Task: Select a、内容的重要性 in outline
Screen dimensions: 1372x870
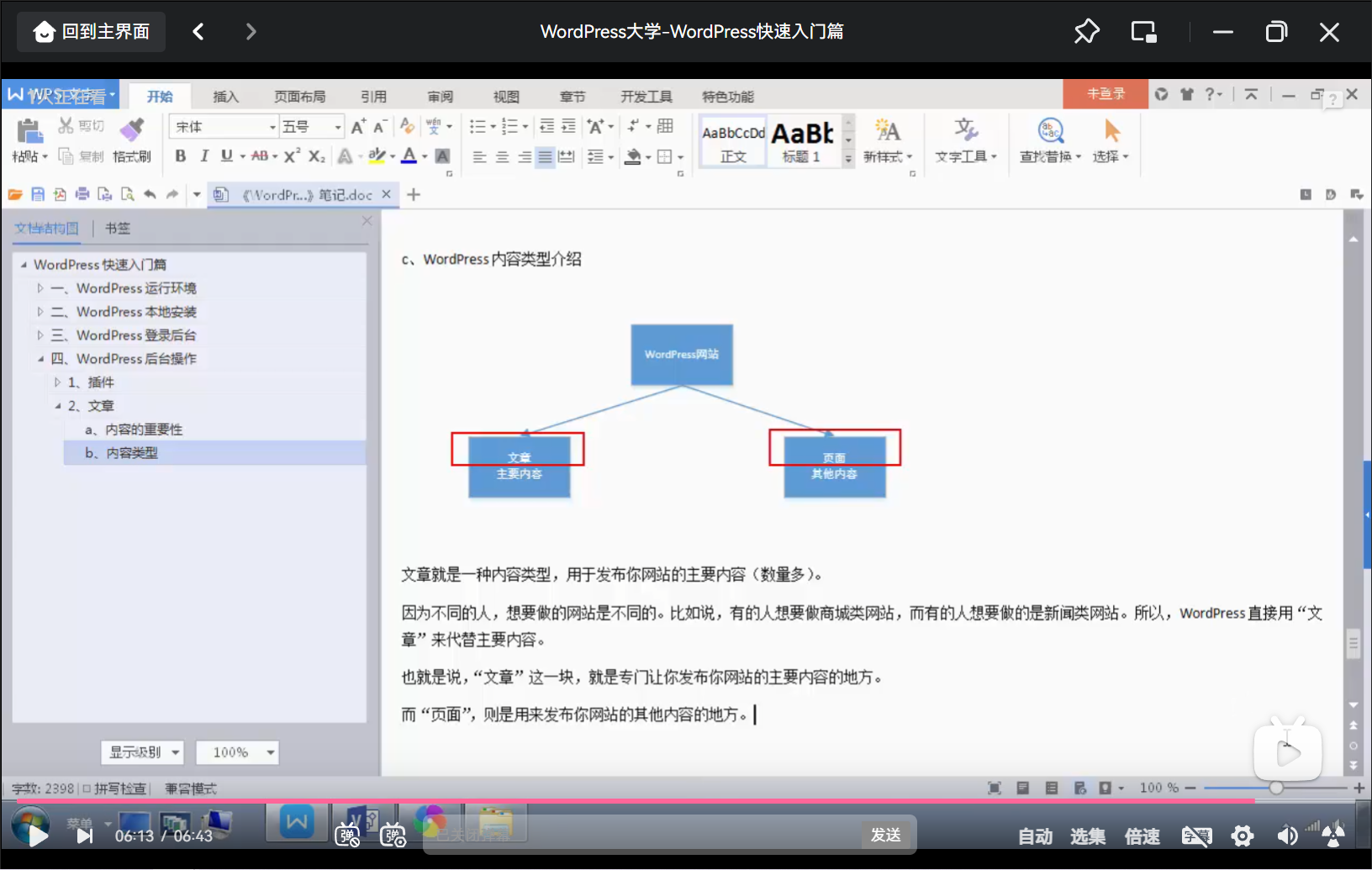Action: point(133,430)
